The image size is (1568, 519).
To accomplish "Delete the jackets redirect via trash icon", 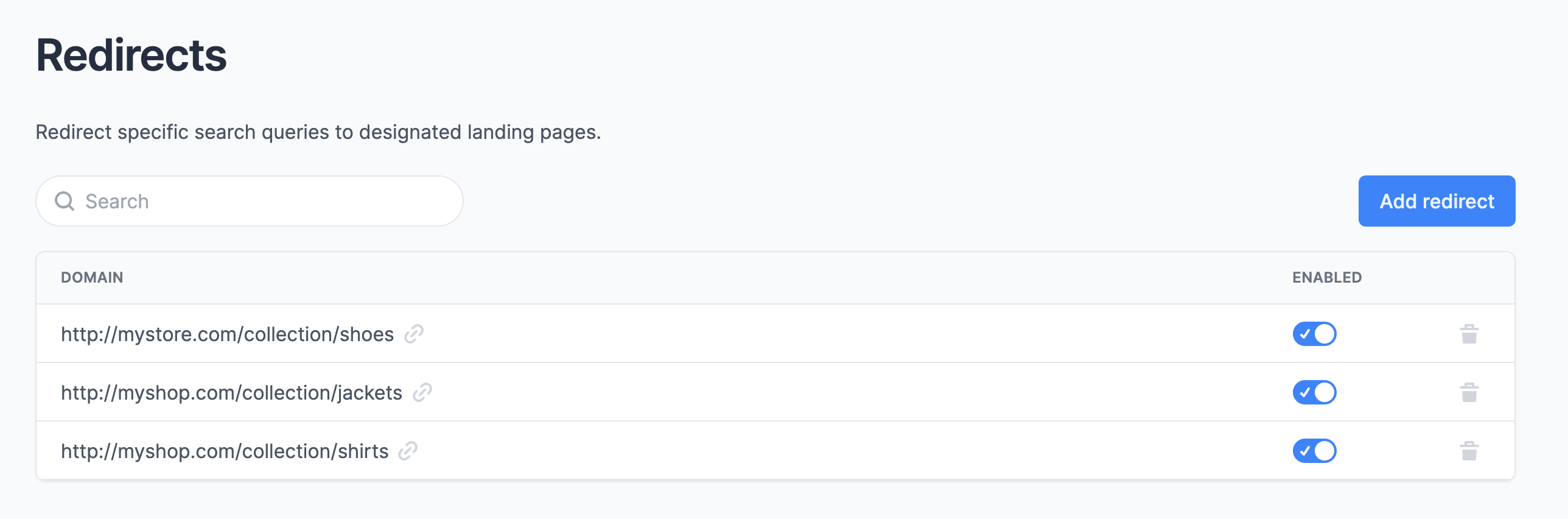I will coord(1469,392).
